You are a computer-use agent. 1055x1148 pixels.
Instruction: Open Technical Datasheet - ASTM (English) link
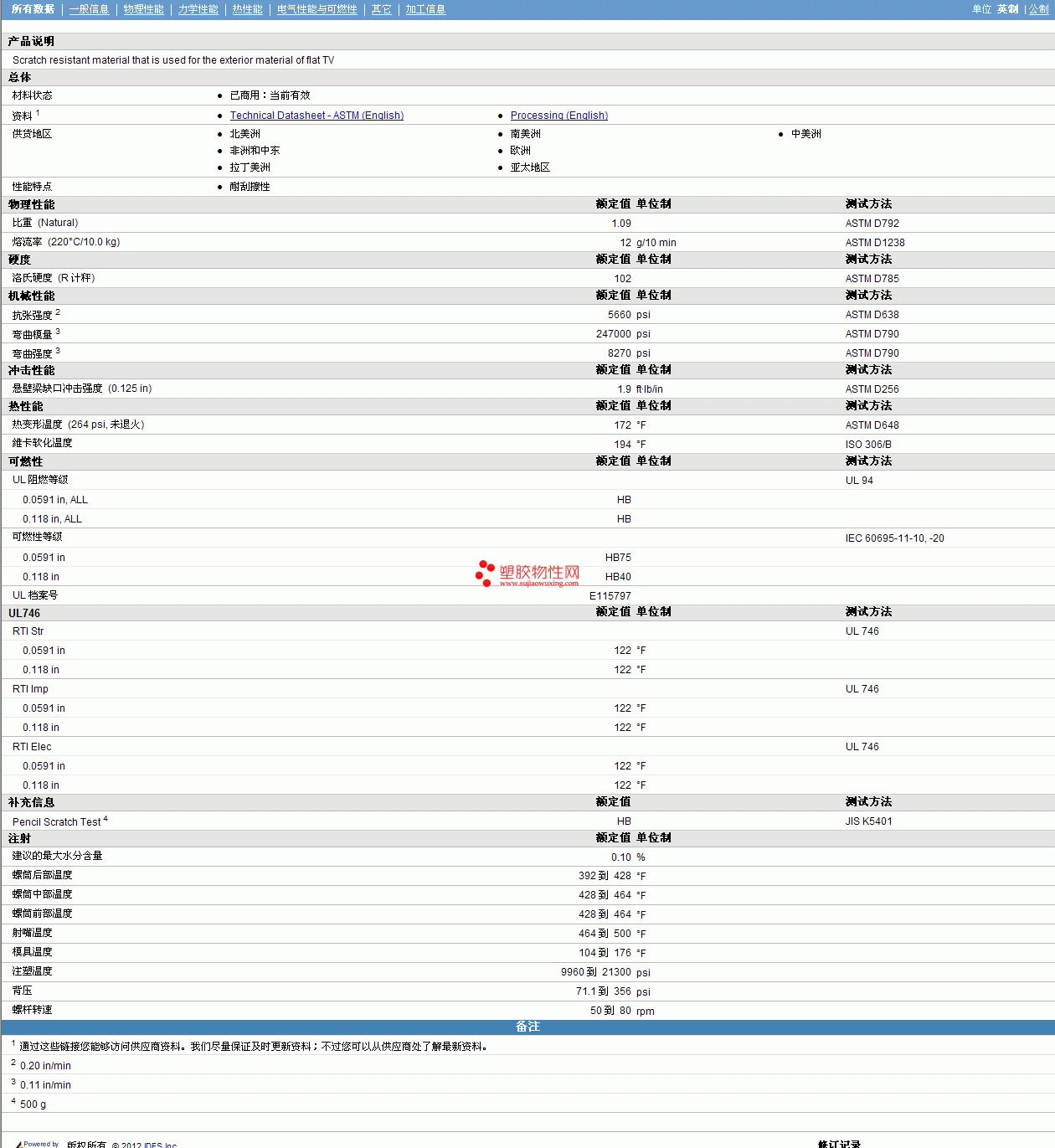[x=316, y=116]
